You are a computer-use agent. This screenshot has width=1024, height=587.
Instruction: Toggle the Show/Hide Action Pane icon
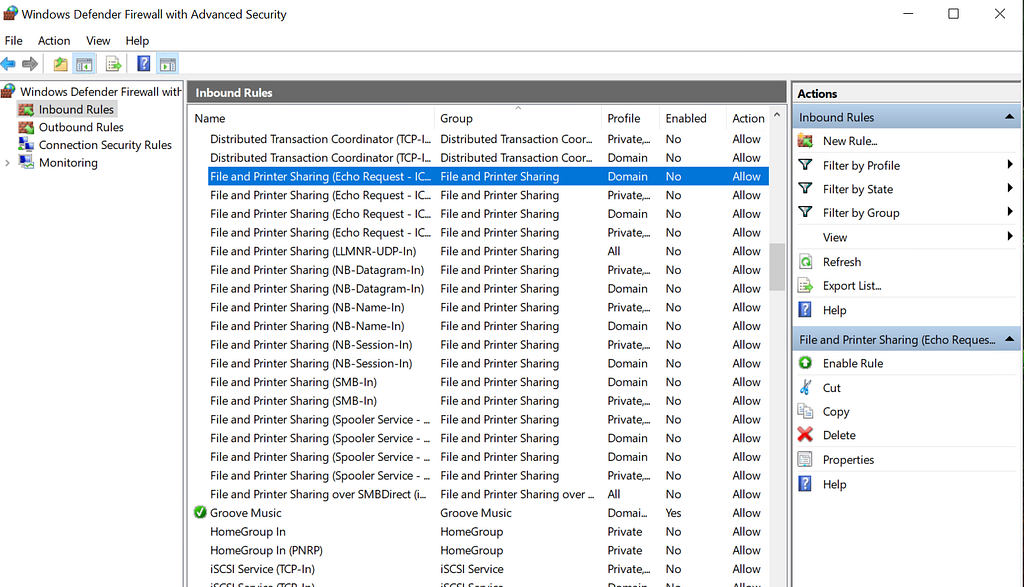point(168,64)
